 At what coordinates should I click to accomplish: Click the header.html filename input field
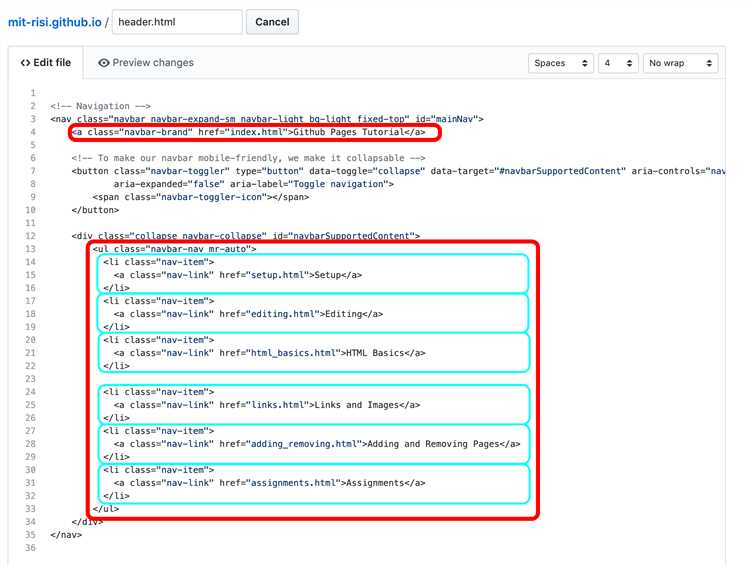176,22
